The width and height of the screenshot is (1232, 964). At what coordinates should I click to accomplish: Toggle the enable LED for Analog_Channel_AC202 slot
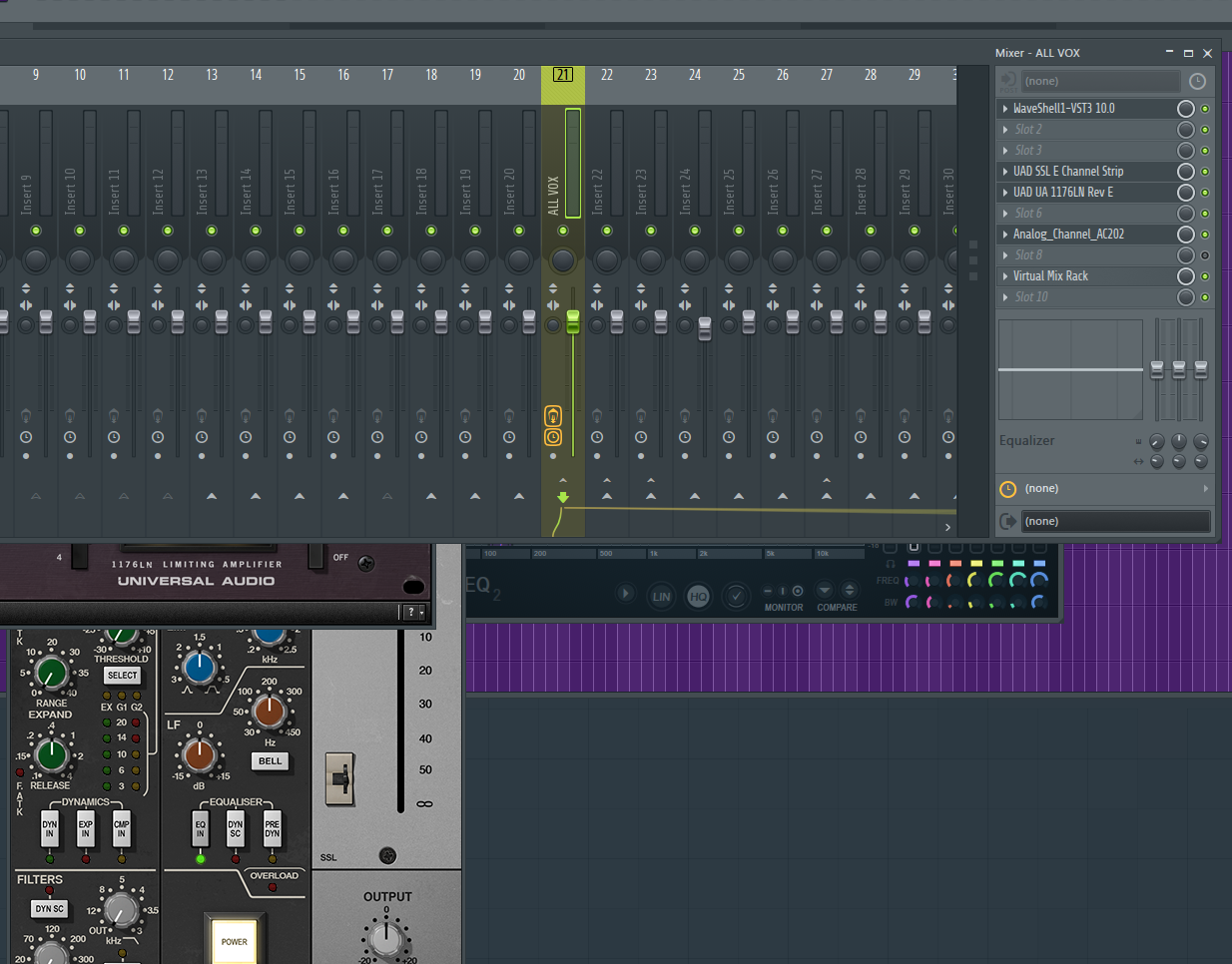(x=1205, y=234)
